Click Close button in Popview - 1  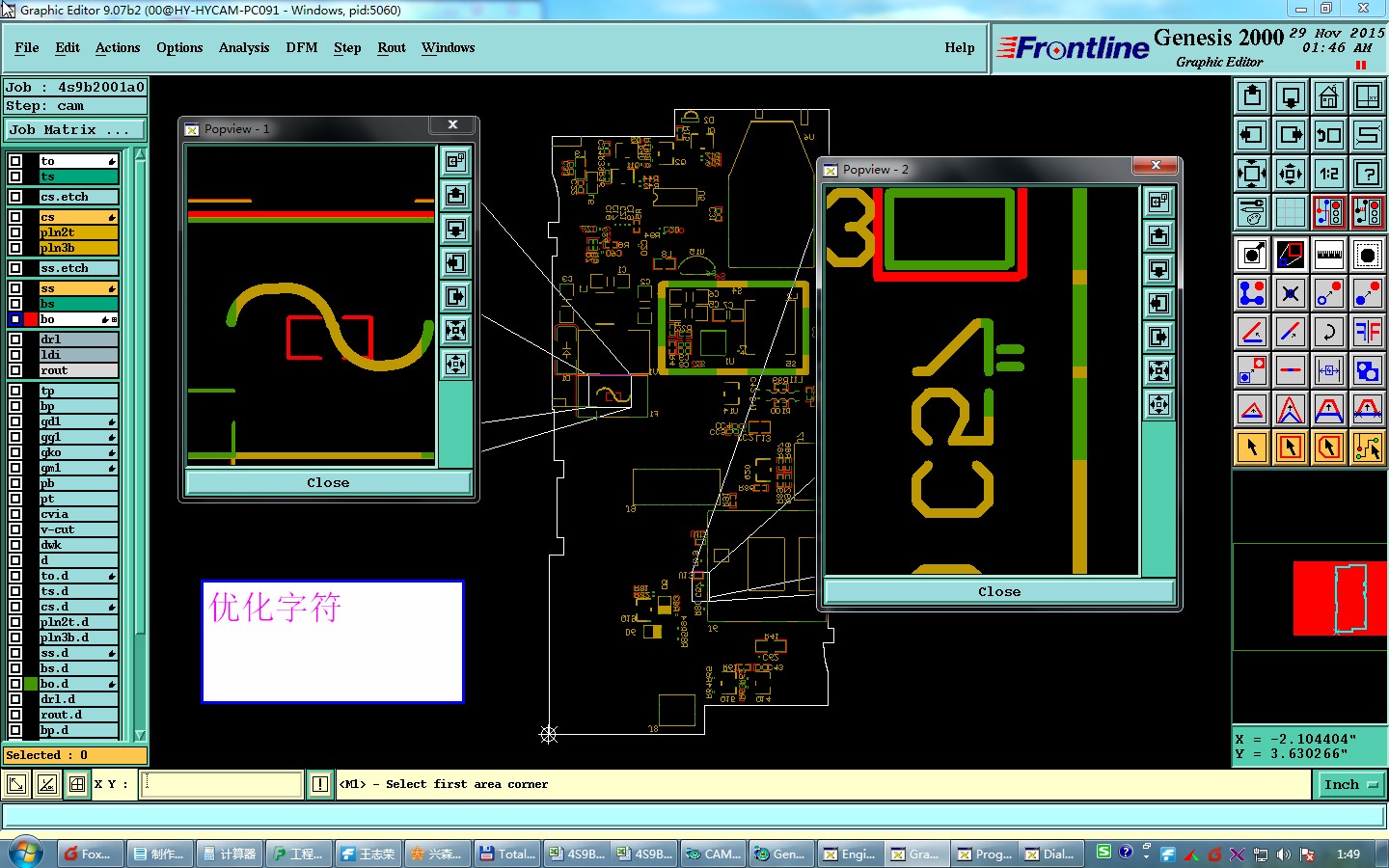pos(328,482)
